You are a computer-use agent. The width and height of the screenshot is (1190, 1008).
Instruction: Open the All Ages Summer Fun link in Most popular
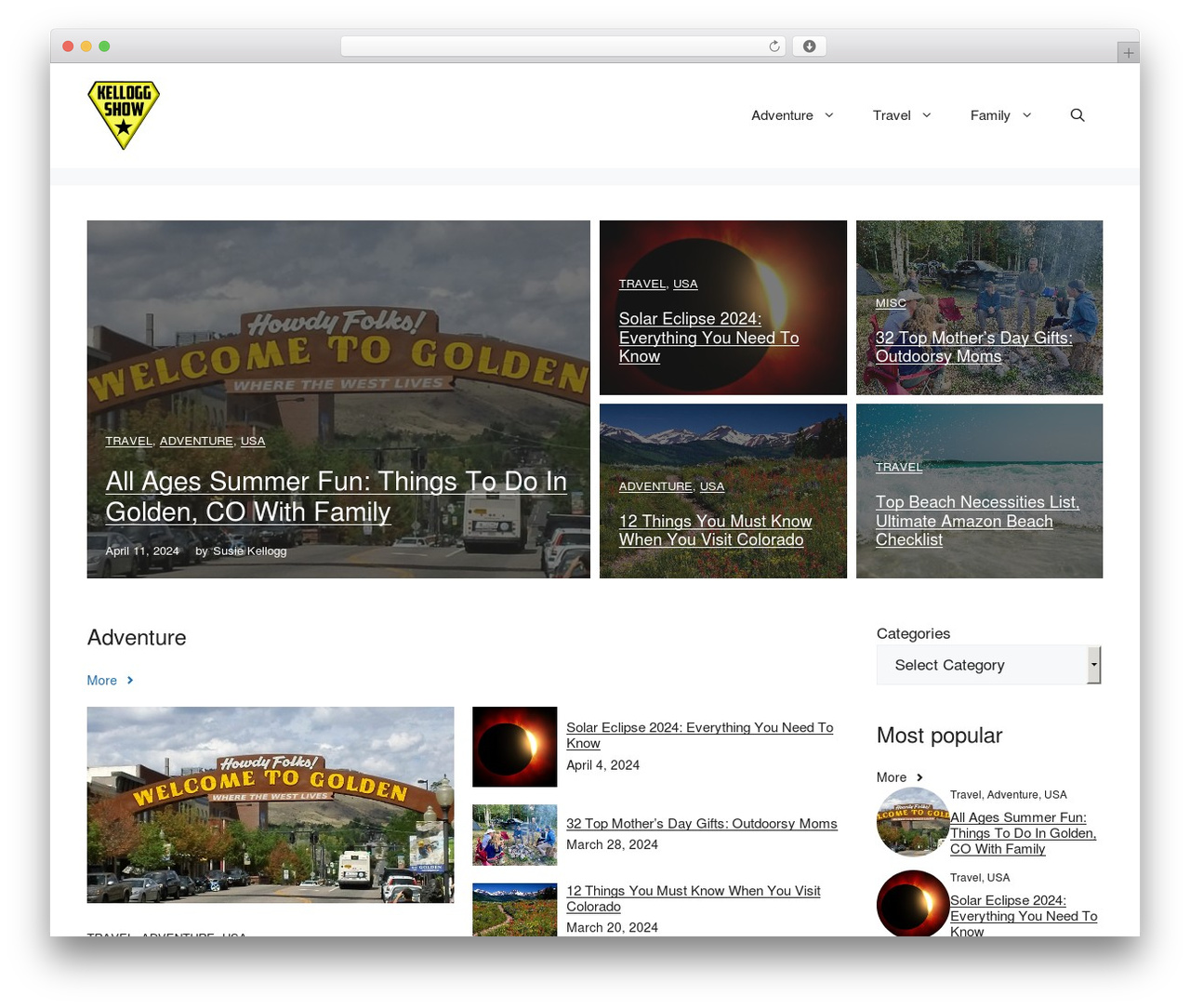pyautogui.click(x=1023, y=833)
